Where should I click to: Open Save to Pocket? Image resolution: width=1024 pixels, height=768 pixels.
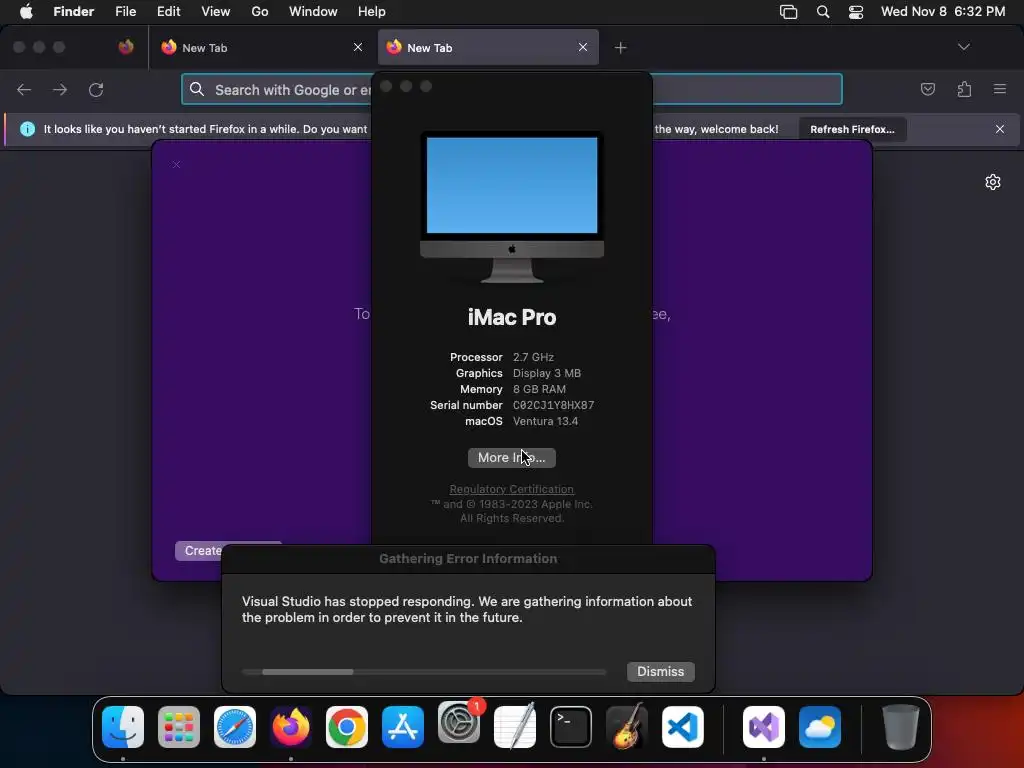(x=927, y=89)
